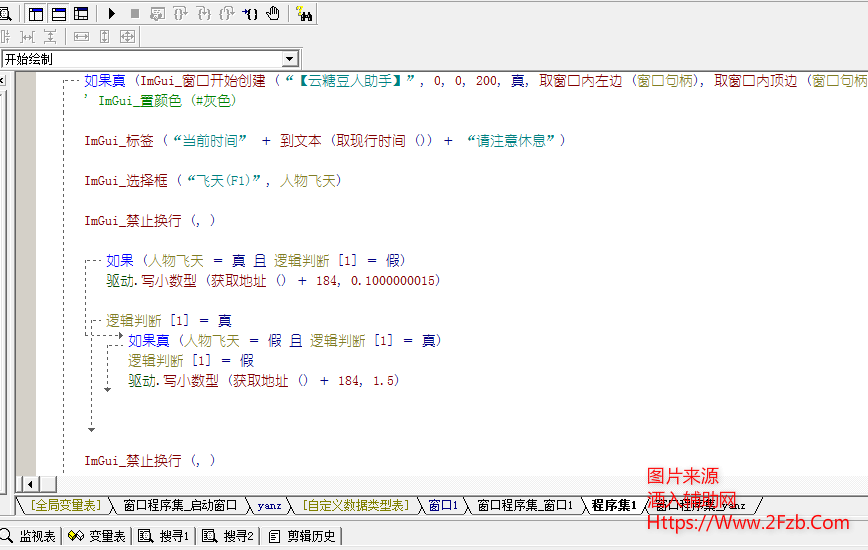Click the horizontal scrollbar left arrow
This screenshot has width=868, height=550.
tap(26, 485)
